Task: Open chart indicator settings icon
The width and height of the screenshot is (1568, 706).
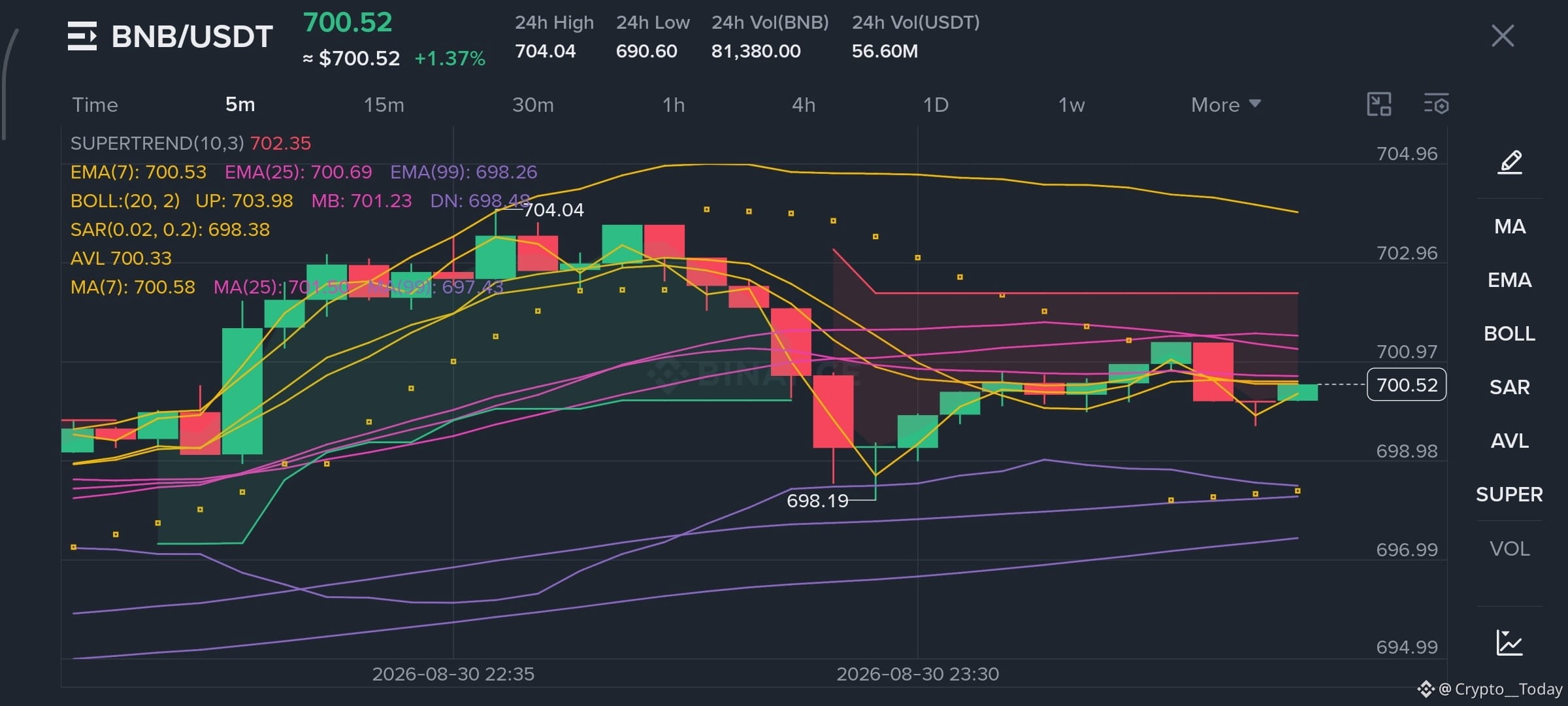Action: point(1436,105)
